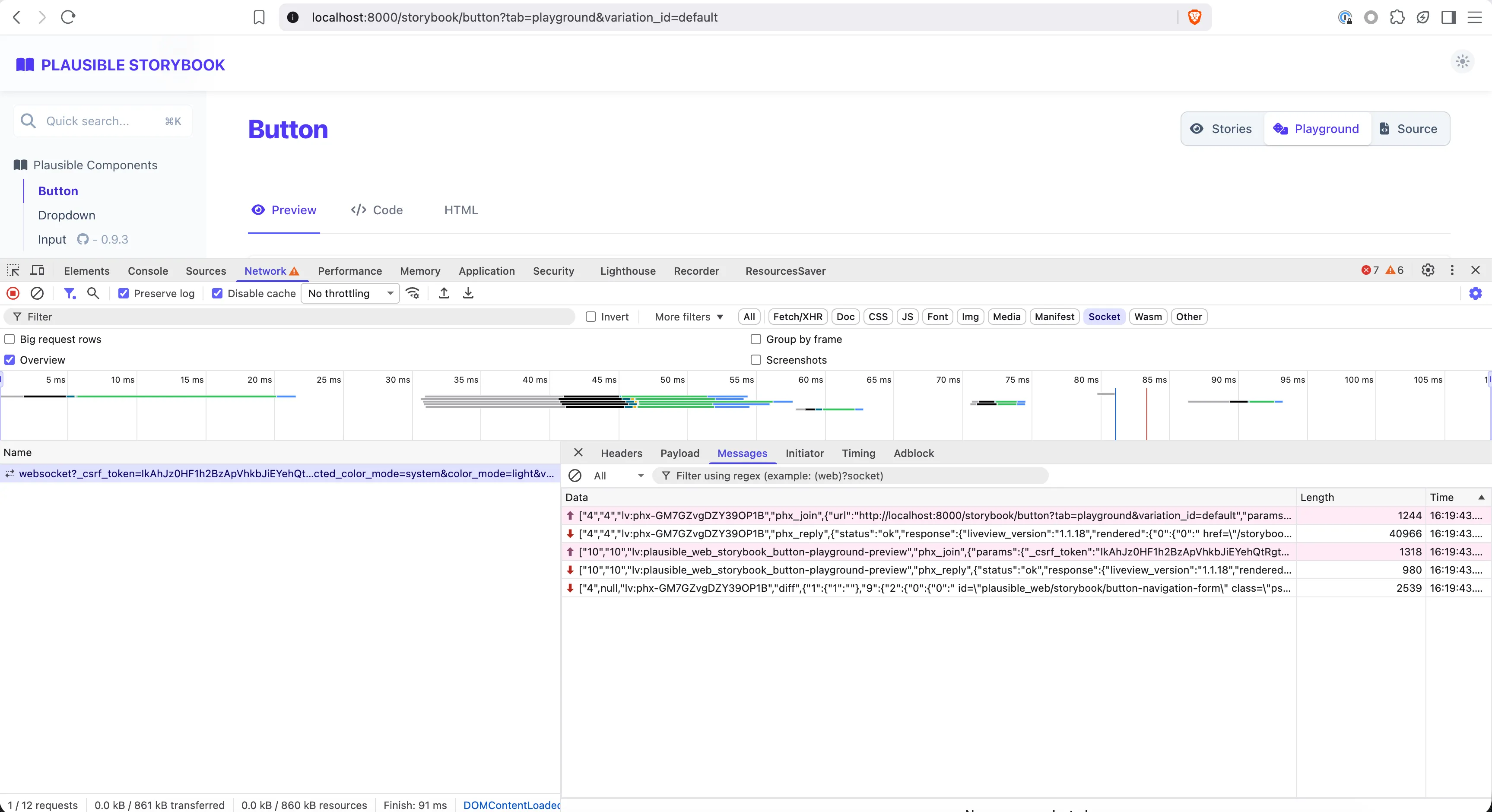Import HAR file upload icon
This screenshot has height=812, width=1492.
pos(444,293)
